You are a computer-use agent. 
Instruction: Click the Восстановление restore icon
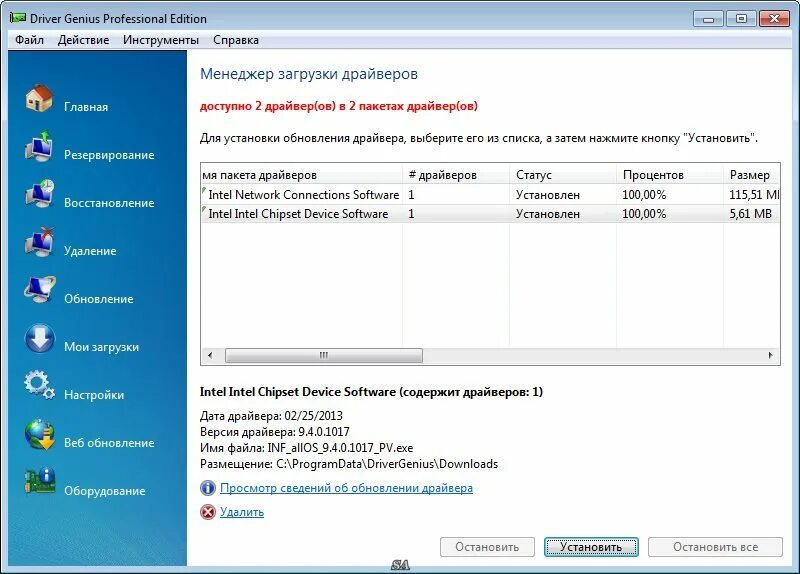click(x=39, y=194)
